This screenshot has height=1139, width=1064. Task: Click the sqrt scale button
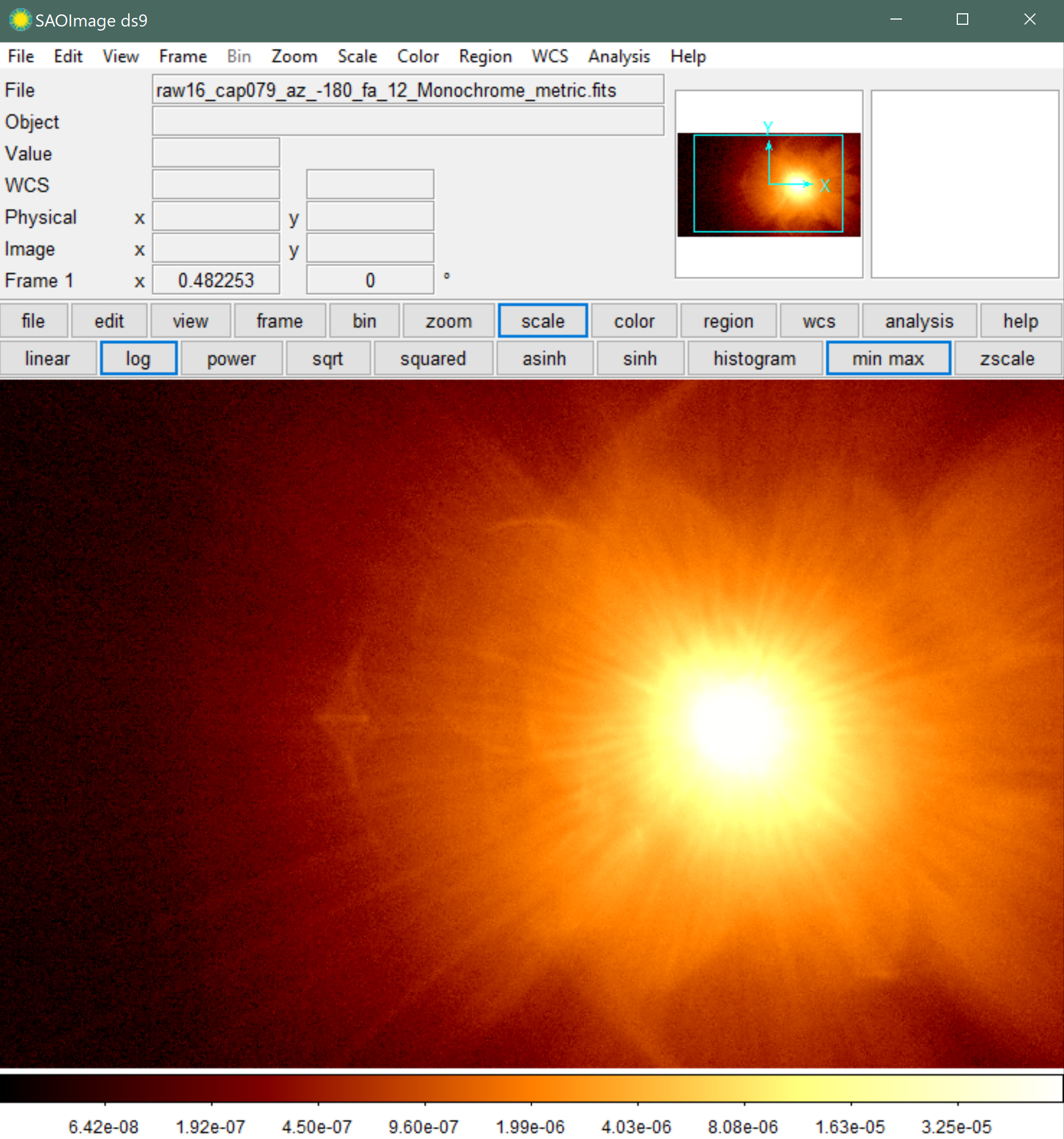328,358
